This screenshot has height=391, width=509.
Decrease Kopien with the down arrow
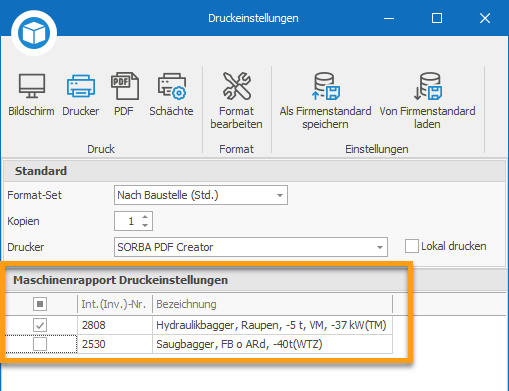coord(145,225)
